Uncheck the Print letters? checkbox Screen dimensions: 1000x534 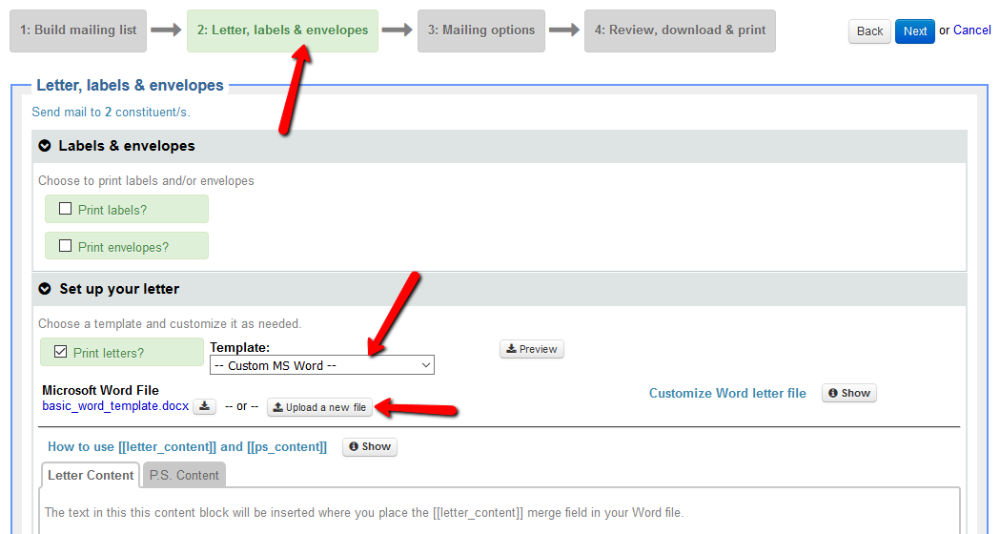click(x=61, y=352)
